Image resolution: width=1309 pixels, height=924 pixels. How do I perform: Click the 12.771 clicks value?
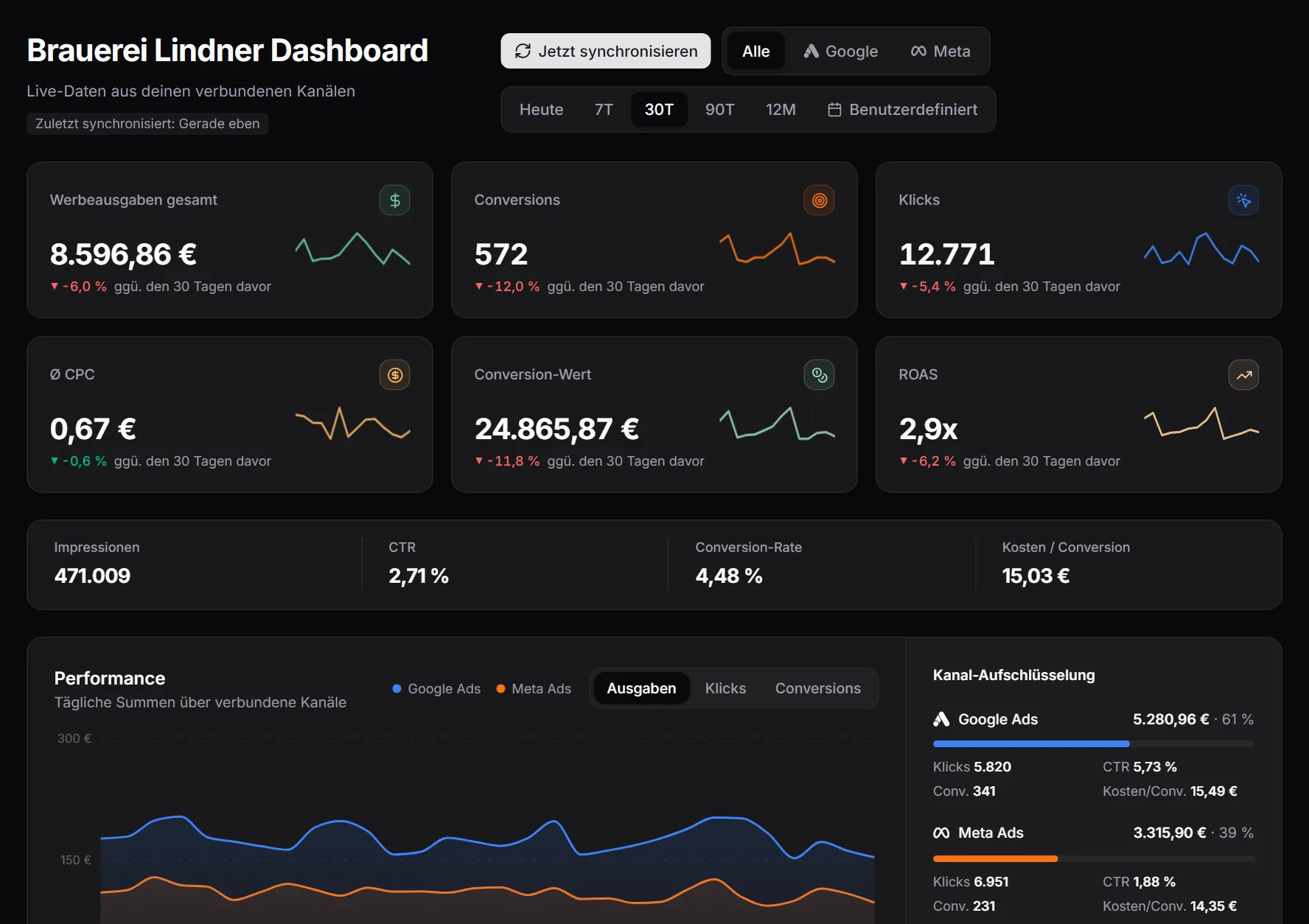tap(947, 254)
